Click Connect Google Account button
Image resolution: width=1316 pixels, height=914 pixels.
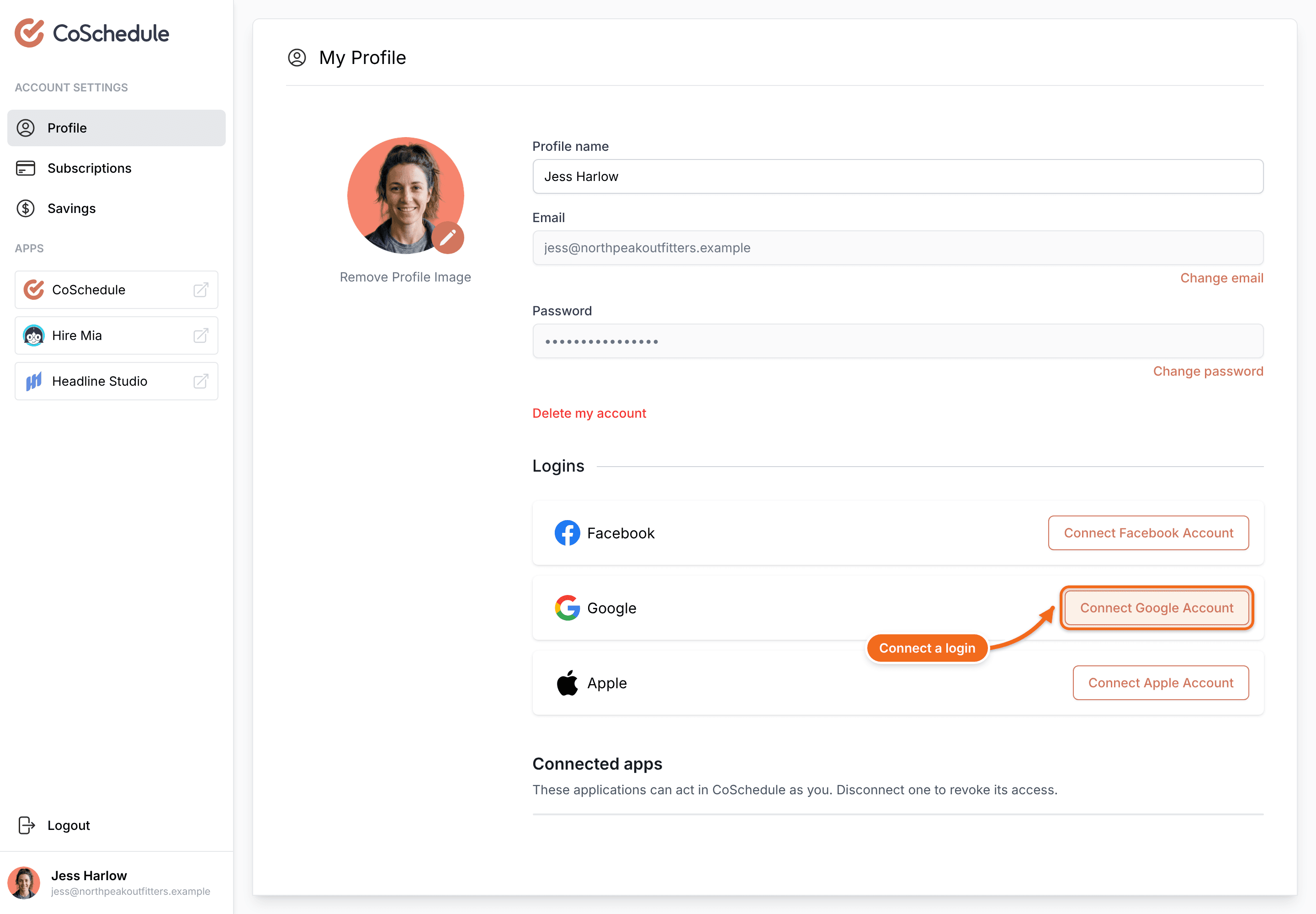pos(1157,608)
